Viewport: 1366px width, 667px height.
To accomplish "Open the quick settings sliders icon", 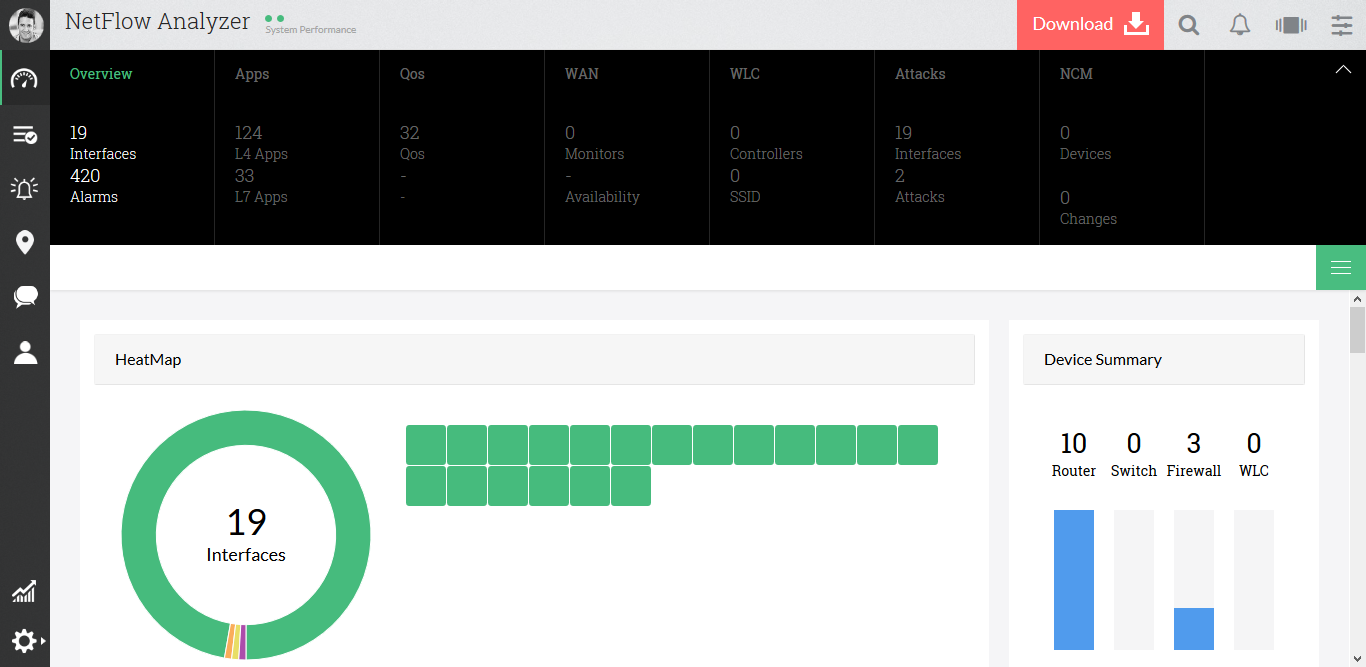I will (1342, 25).
